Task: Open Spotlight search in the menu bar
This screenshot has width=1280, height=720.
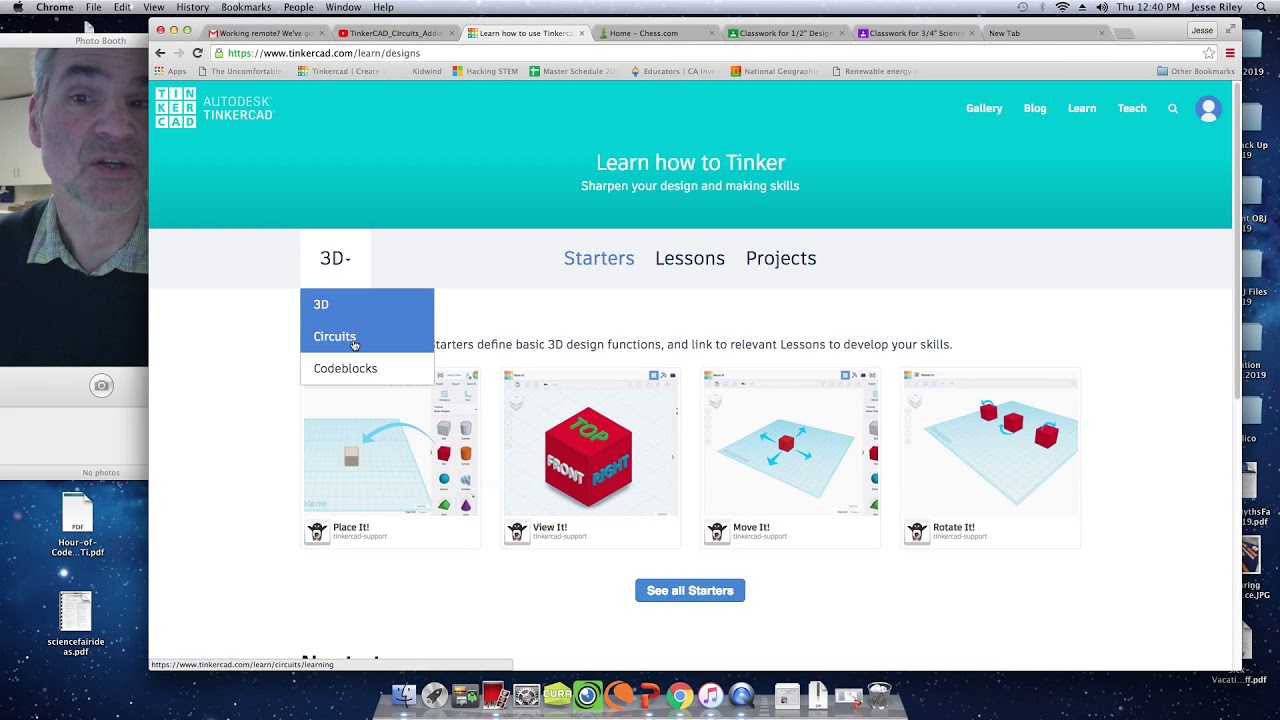Action: coord(1261,7)
